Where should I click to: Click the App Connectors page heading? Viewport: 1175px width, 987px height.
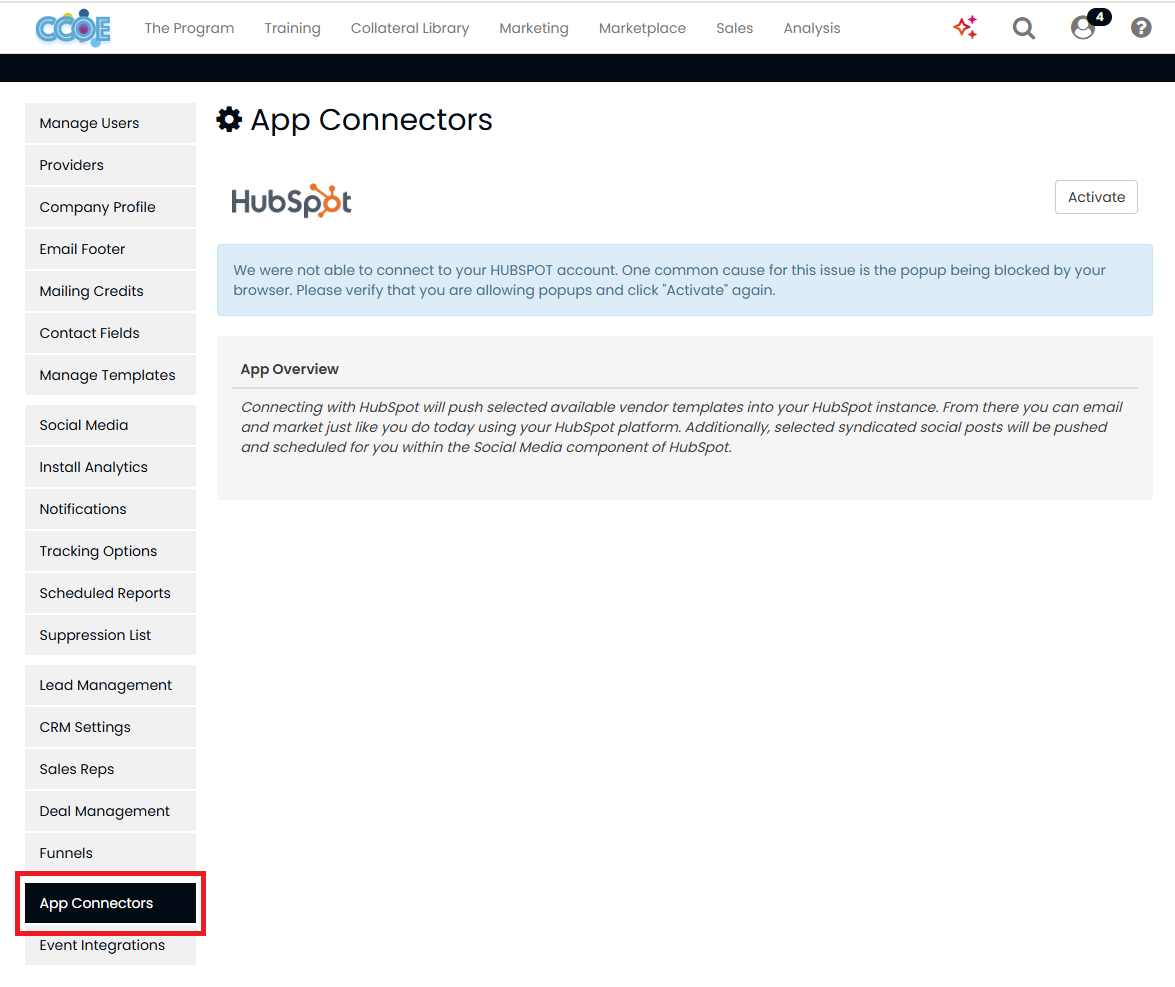coord(371,120)
